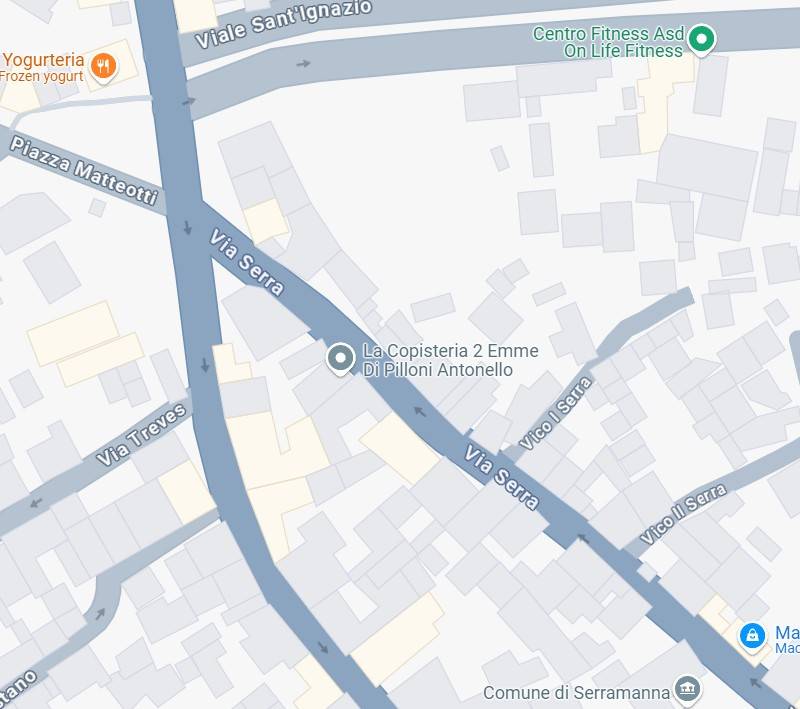Click the Centro Fitness Asd On Life Fitness label
Viewport: 800px width, 709px height.
tap(608, 42)
